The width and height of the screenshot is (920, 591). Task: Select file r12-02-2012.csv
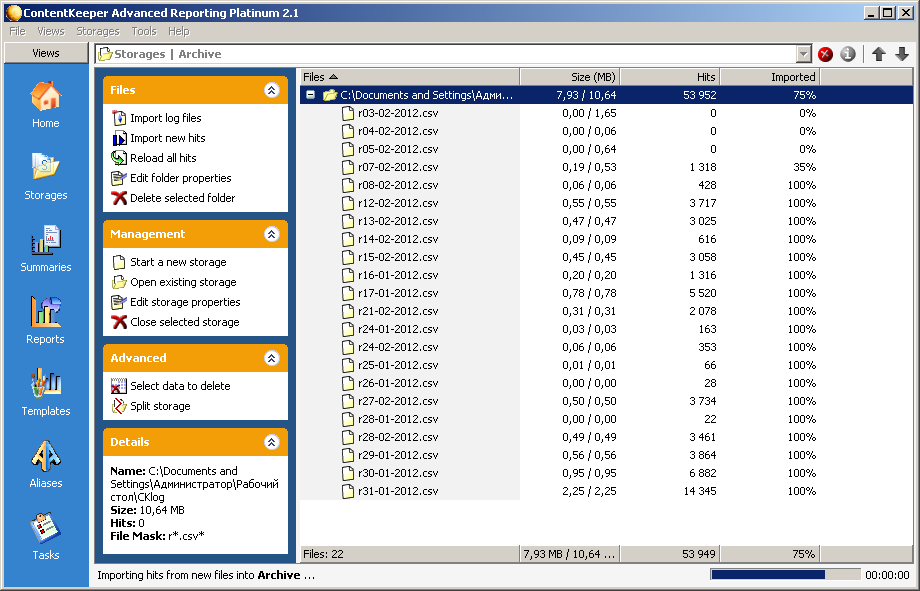(398, 203)
